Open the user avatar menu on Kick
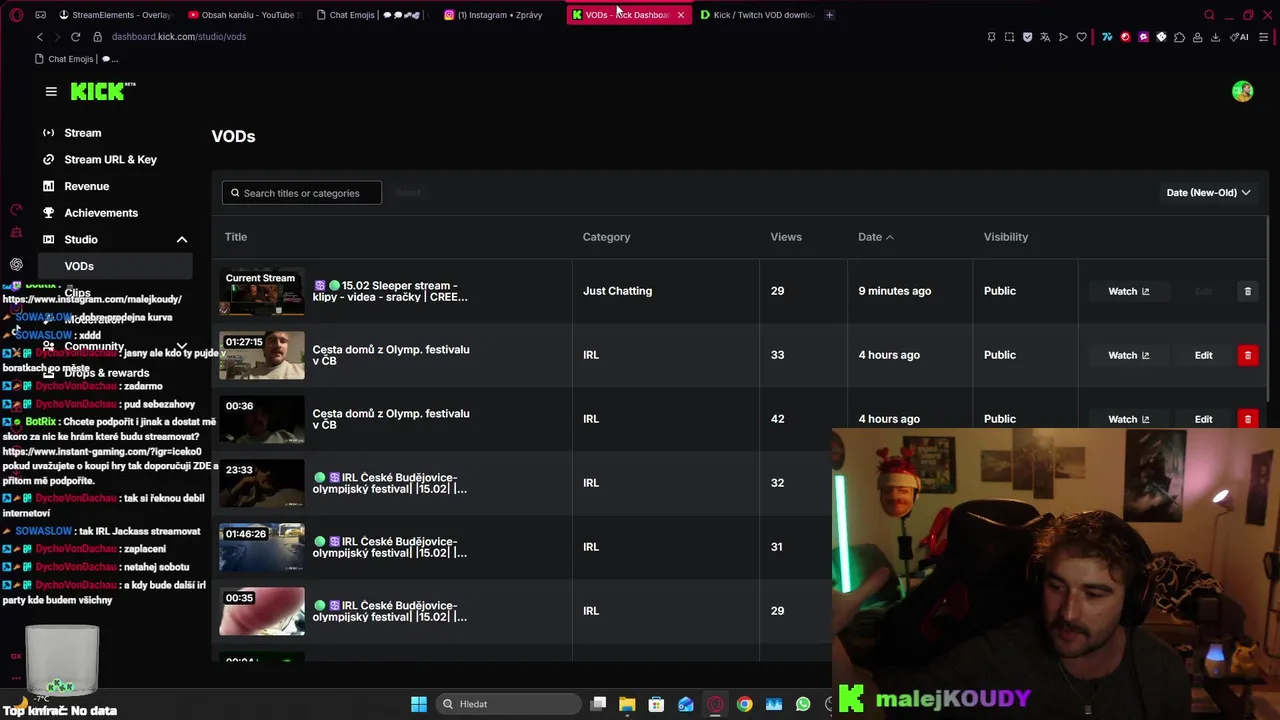This screenshot has width=1280, height=720. 1242,91
